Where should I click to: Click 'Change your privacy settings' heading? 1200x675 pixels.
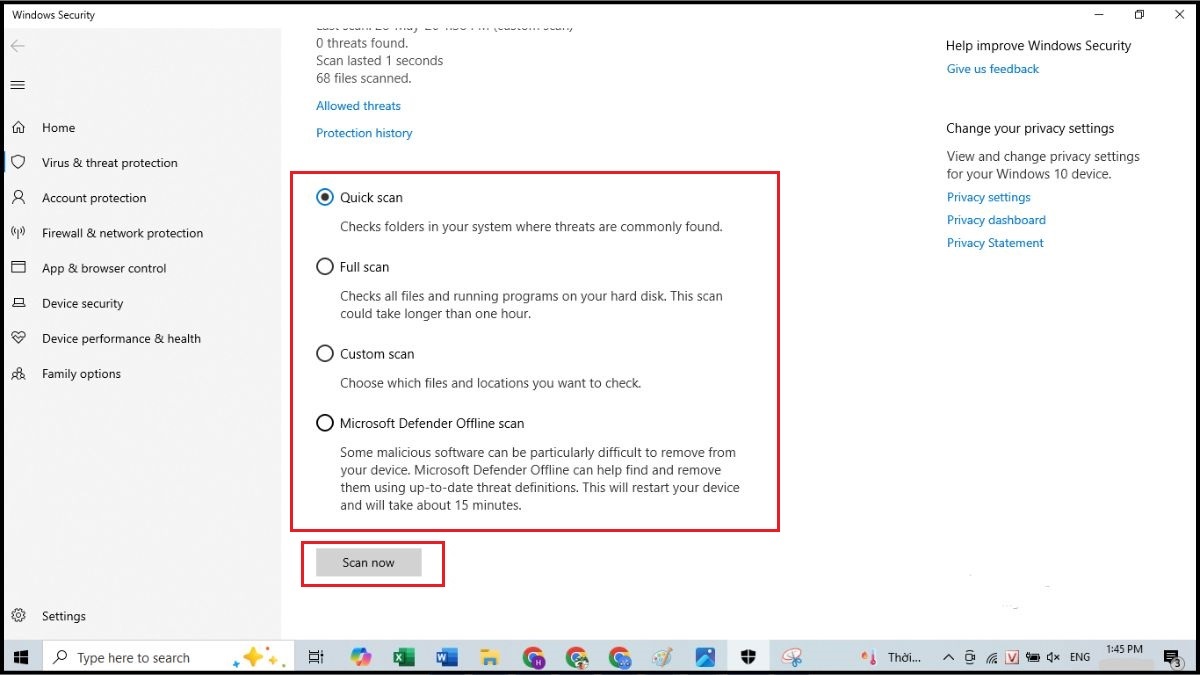click(x=1030, y=128)
